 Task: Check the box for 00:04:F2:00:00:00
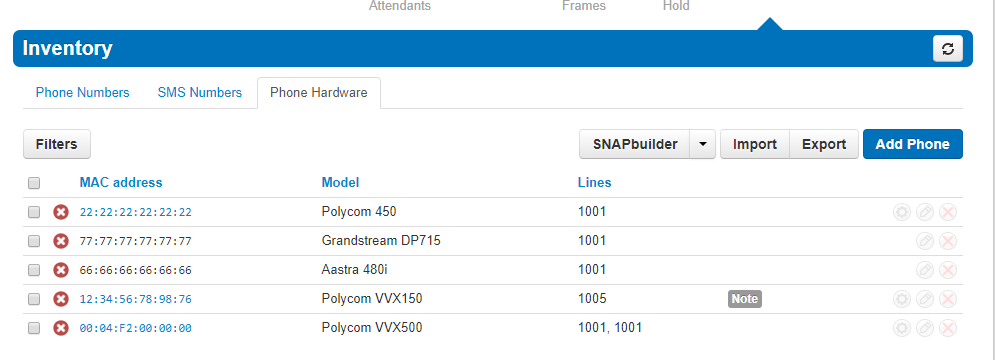point(34,328)
